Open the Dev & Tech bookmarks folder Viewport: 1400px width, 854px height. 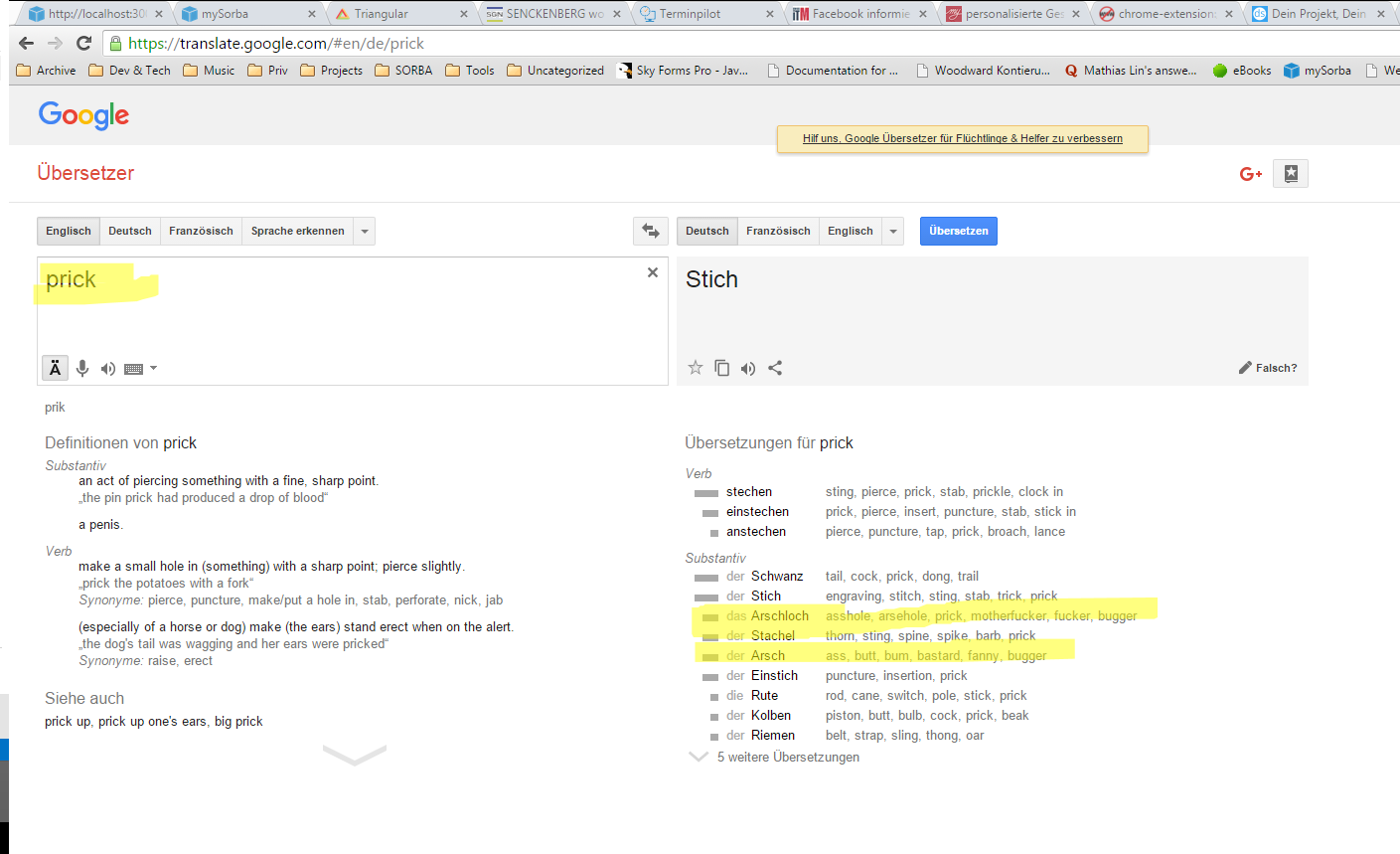[129, 71]
